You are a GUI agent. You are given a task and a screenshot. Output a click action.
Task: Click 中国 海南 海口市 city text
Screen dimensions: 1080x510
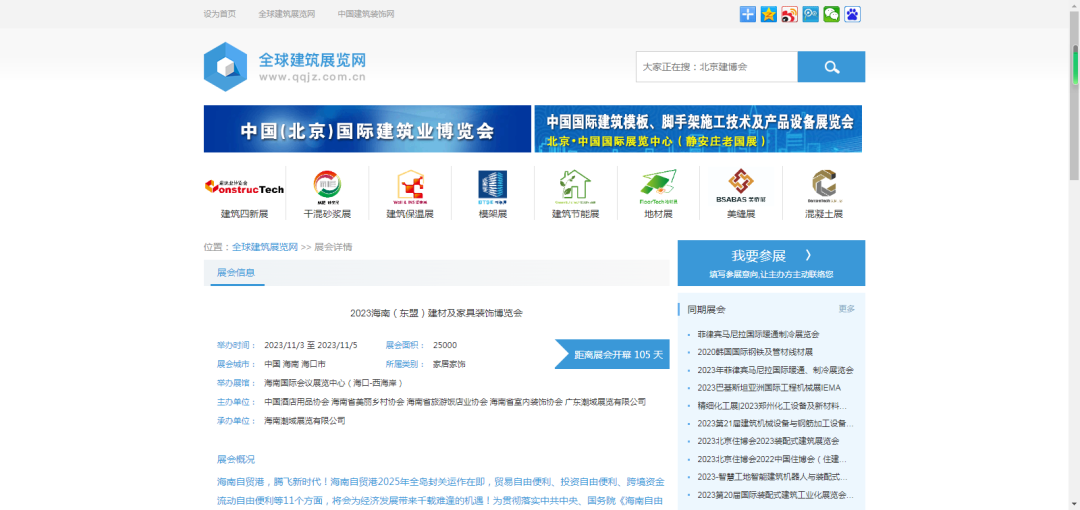[295, 364]
